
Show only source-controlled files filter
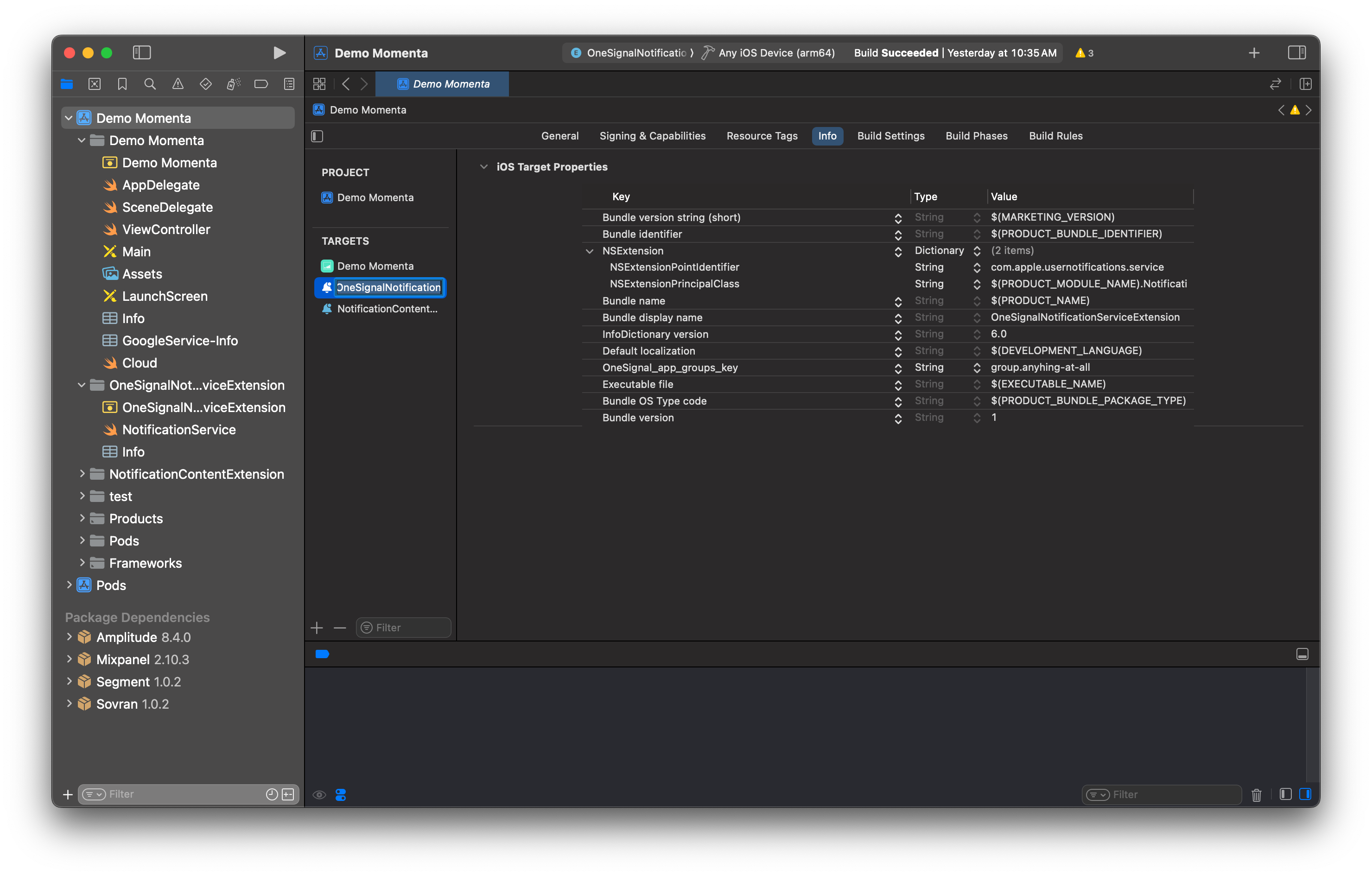288,794
